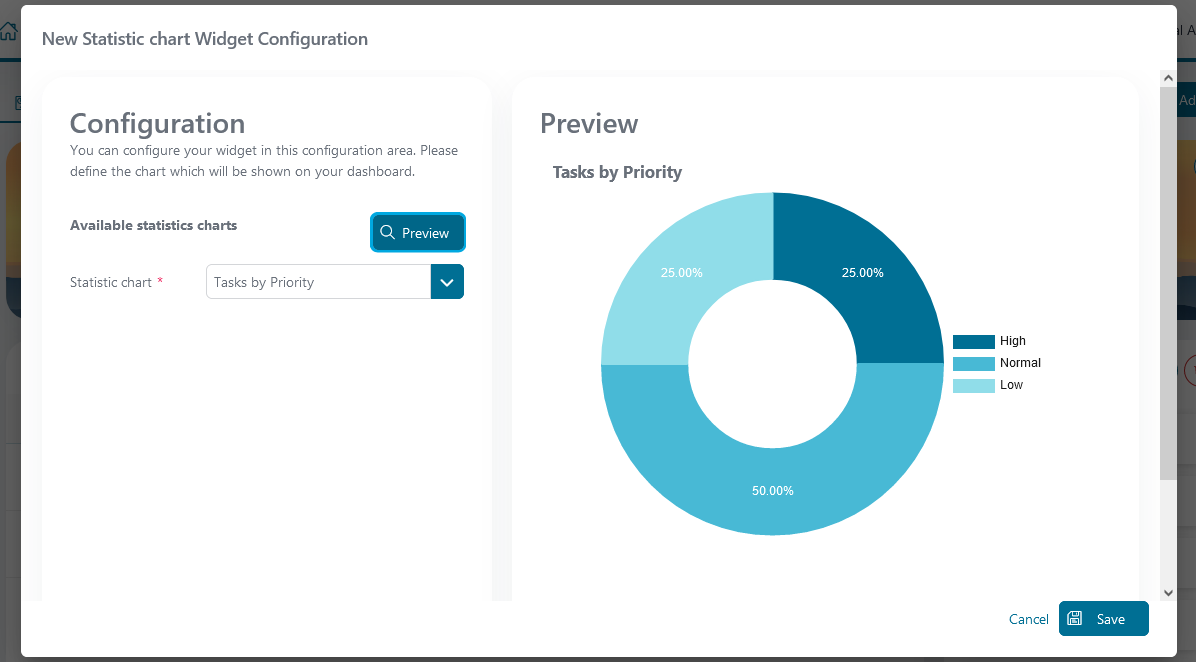The image size is (1196, 662).
Task: Toggle the Low legend color swatch
Action: pos(973,386)
